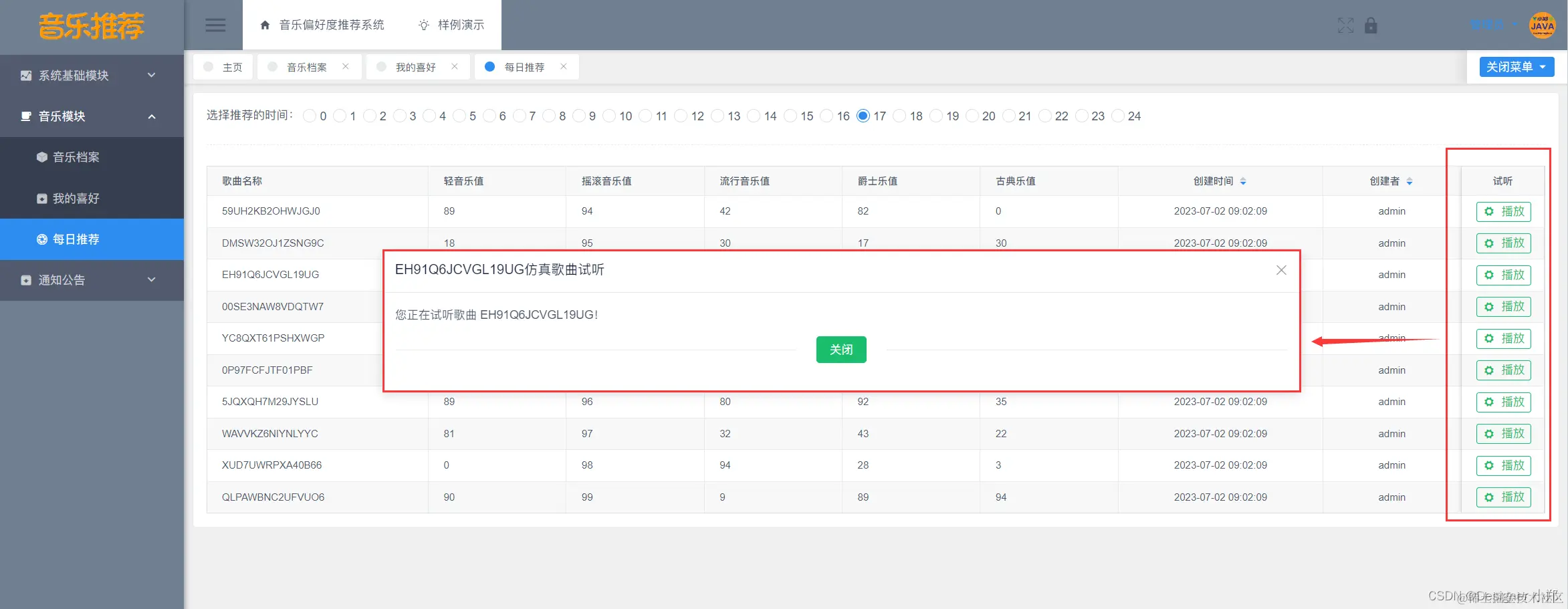Open the JAVA user avatar
The image size is (1568, 609).
[x=1542, y=25]
